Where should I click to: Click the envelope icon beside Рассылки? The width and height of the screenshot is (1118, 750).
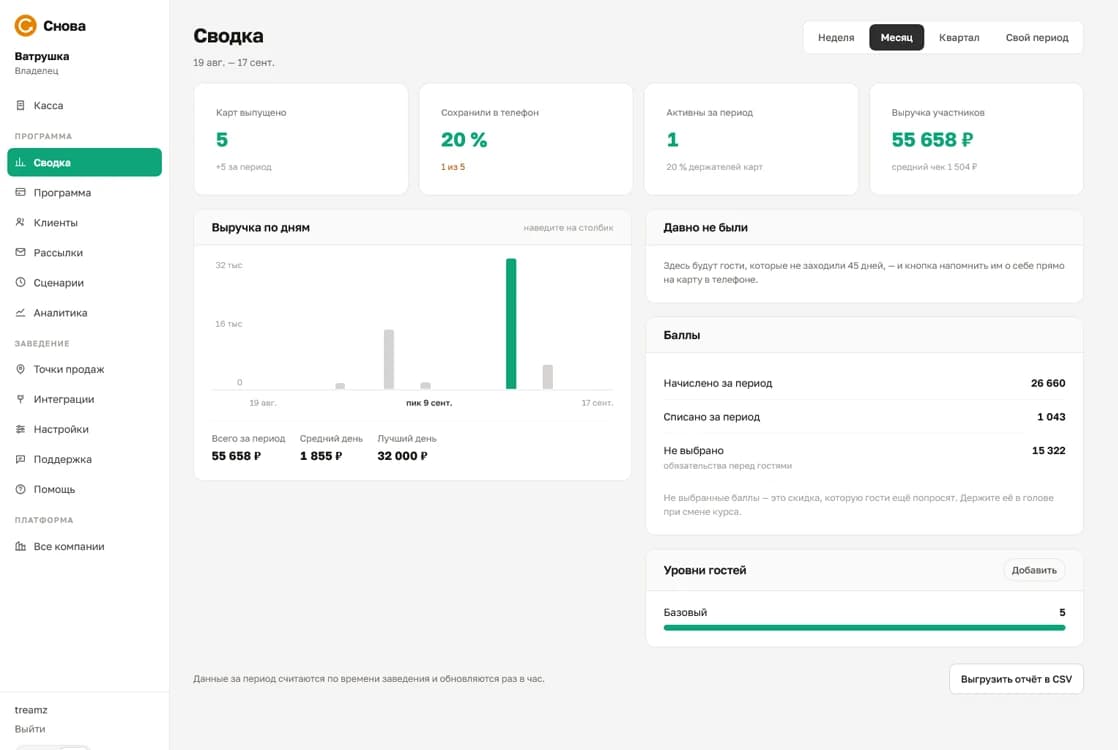coord(20,252)
